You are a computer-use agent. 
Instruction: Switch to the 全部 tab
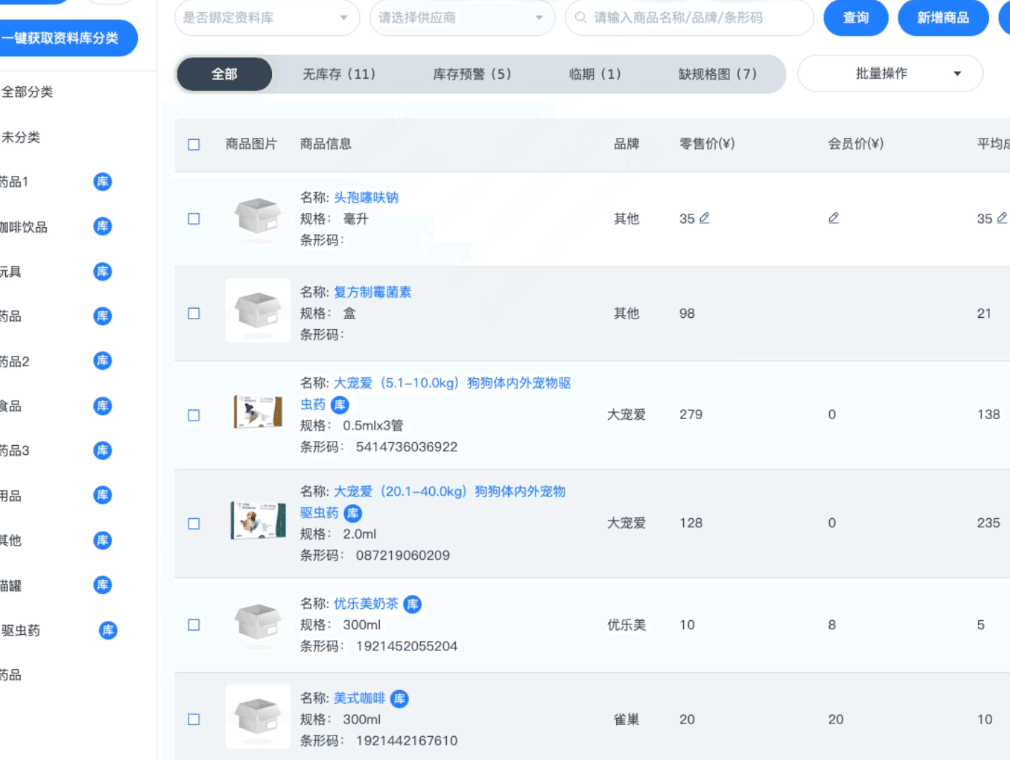pos(224,74)
